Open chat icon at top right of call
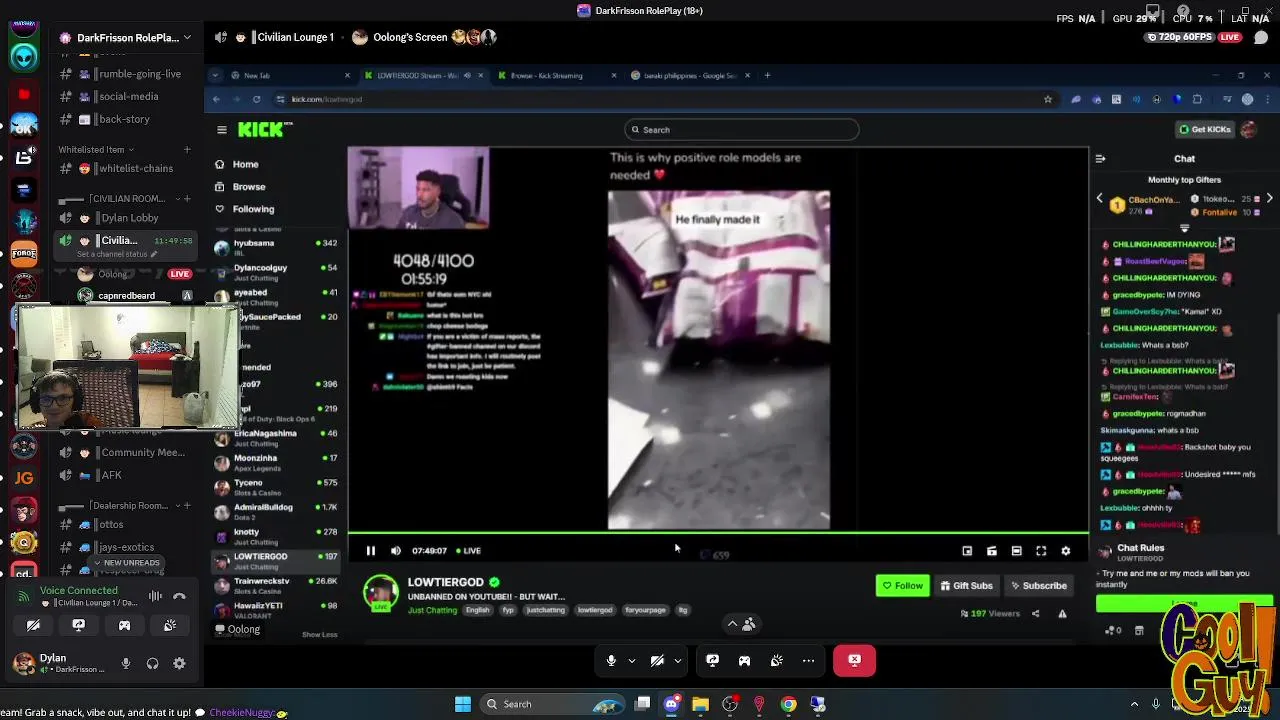 pyautogui.click(x=1260, y=37)
